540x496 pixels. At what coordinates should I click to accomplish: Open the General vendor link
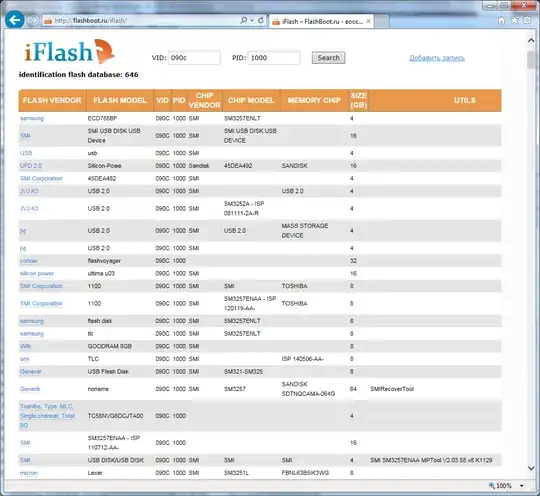coord(30,372)
